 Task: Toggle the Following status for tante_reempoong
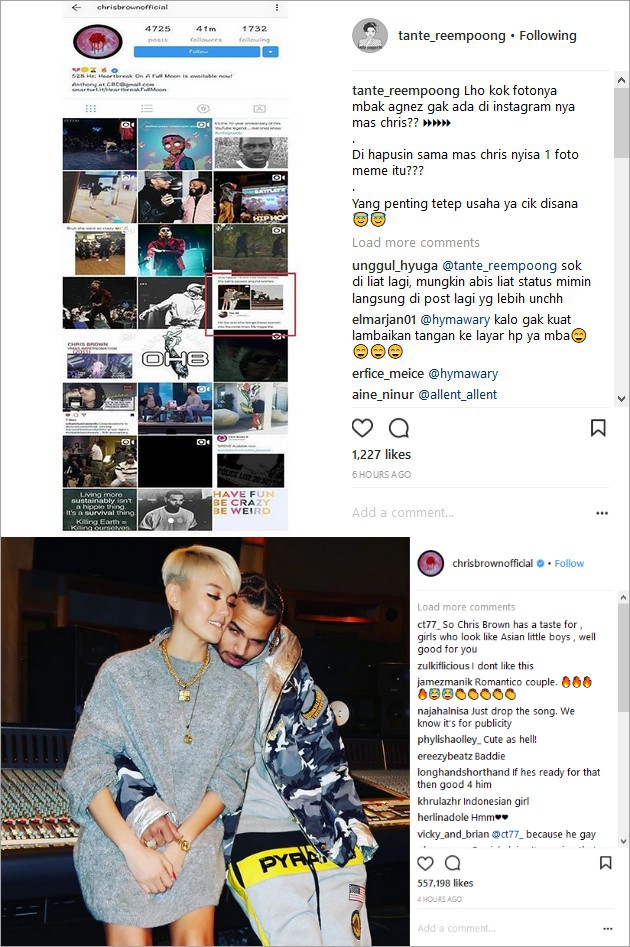point(548,36)
